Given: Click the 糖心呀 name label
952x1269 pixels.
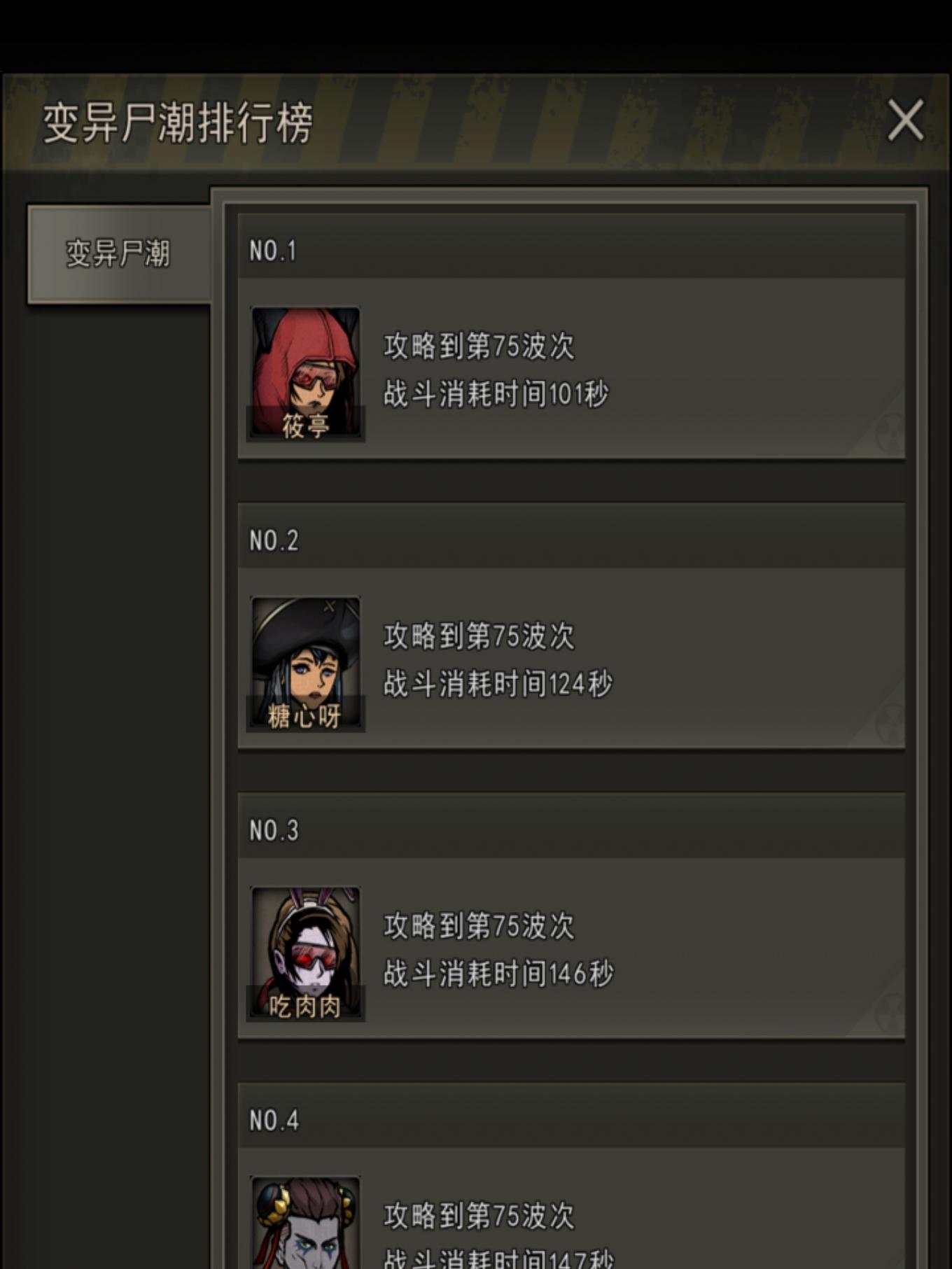Looking at the screenshot, I should (305, 716).
